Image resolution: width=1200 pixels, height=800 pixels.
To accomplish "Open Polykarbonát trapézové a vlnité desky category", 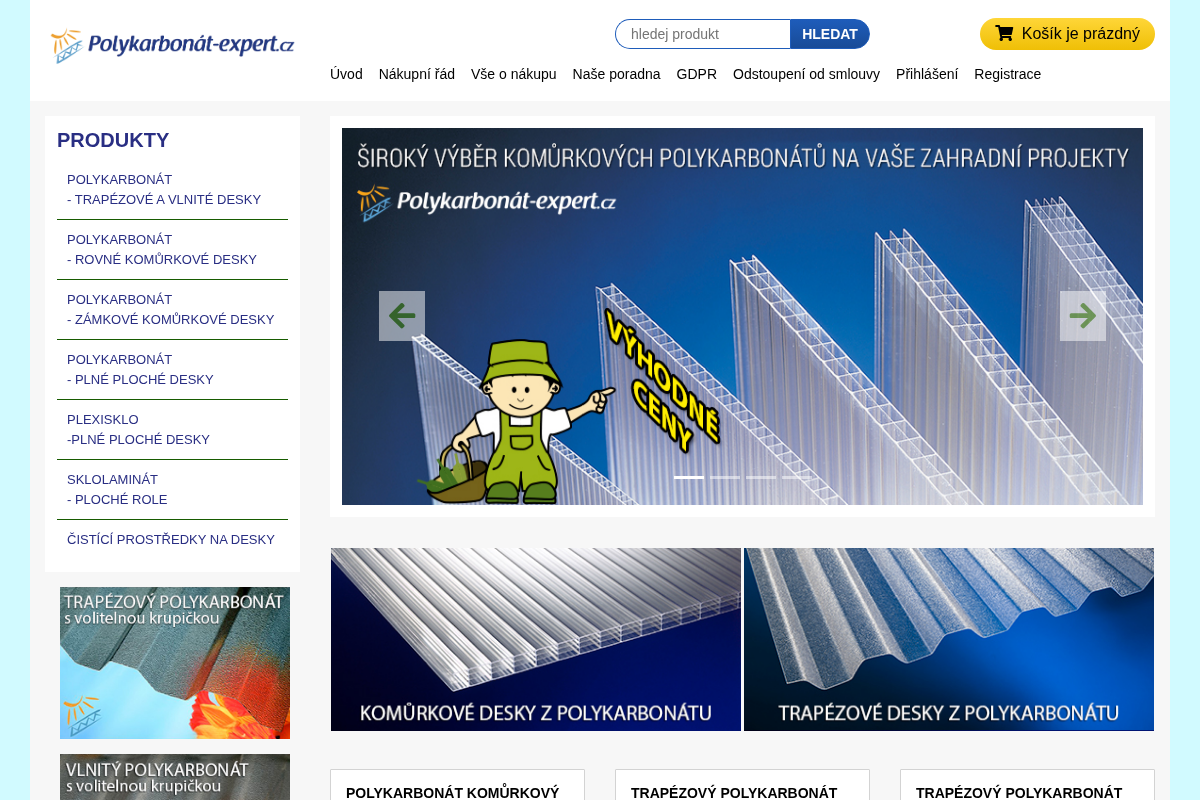I will click(172, 190).
